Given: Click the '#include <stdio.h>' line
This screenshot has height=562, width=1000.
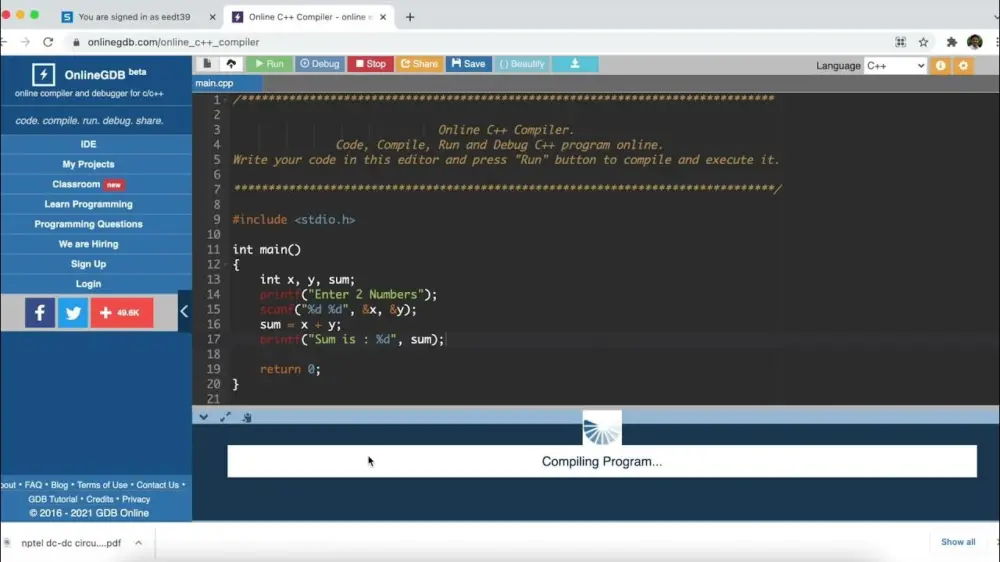Looking at the screenshot, I should pyautogui.click(x=293, y=219).
